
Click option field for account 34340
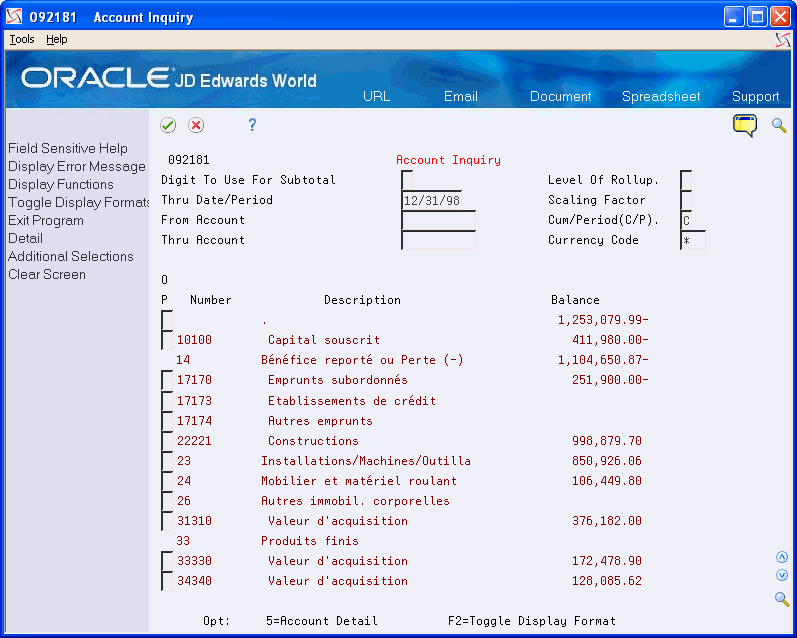tap(167, 581)
